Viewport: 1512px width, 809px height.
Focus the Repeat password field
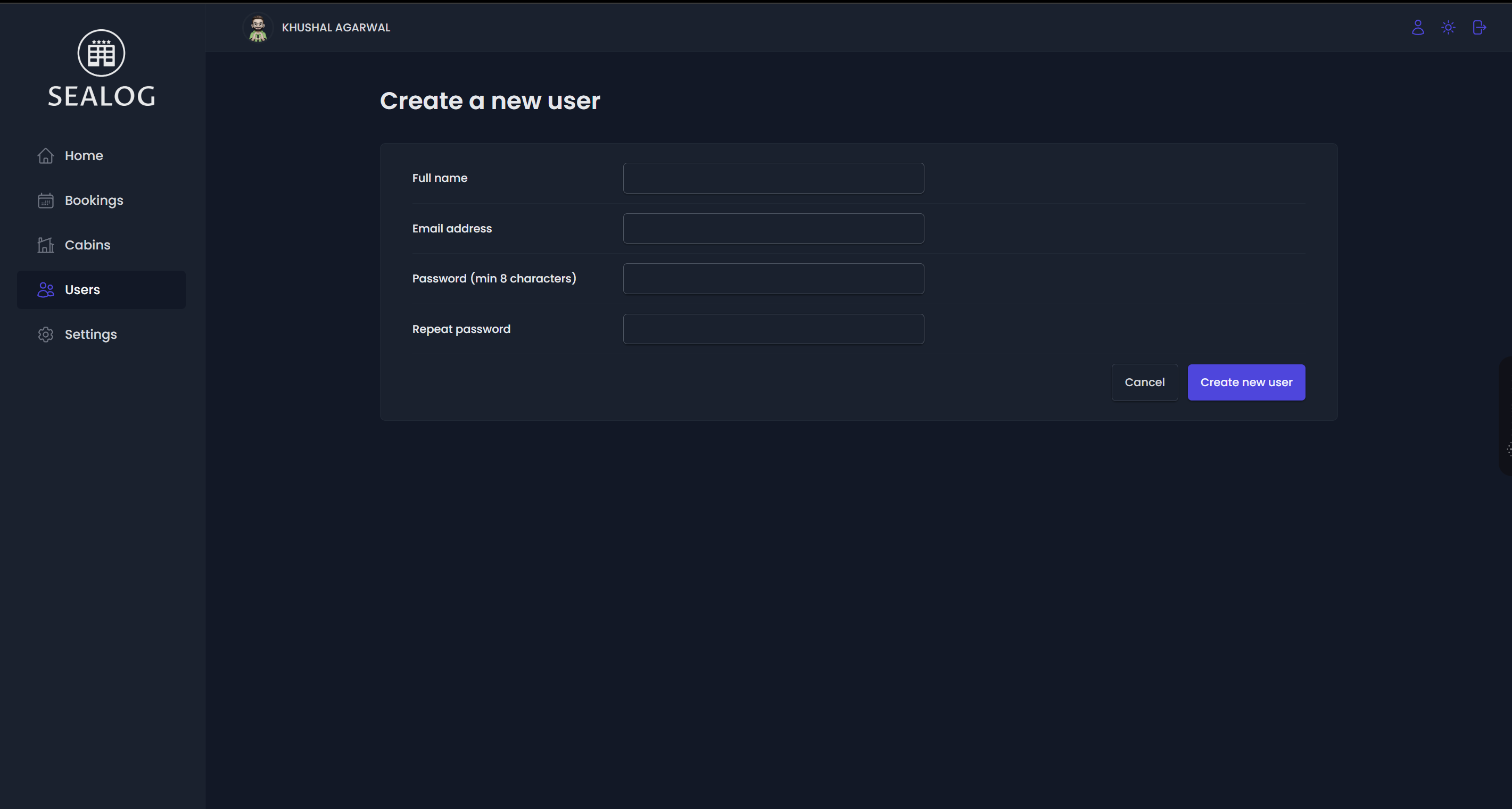[773, 329]
